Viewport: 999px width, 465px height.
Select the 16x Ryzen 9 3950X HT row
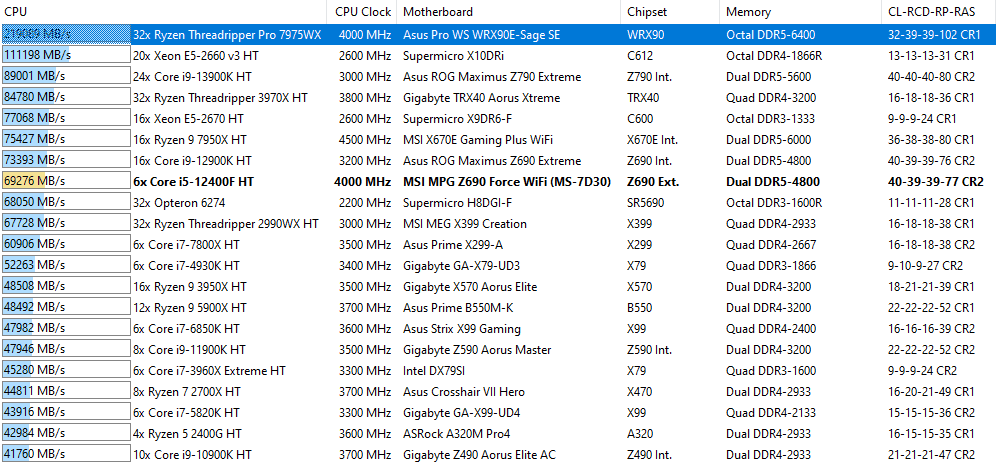[500, 287]
